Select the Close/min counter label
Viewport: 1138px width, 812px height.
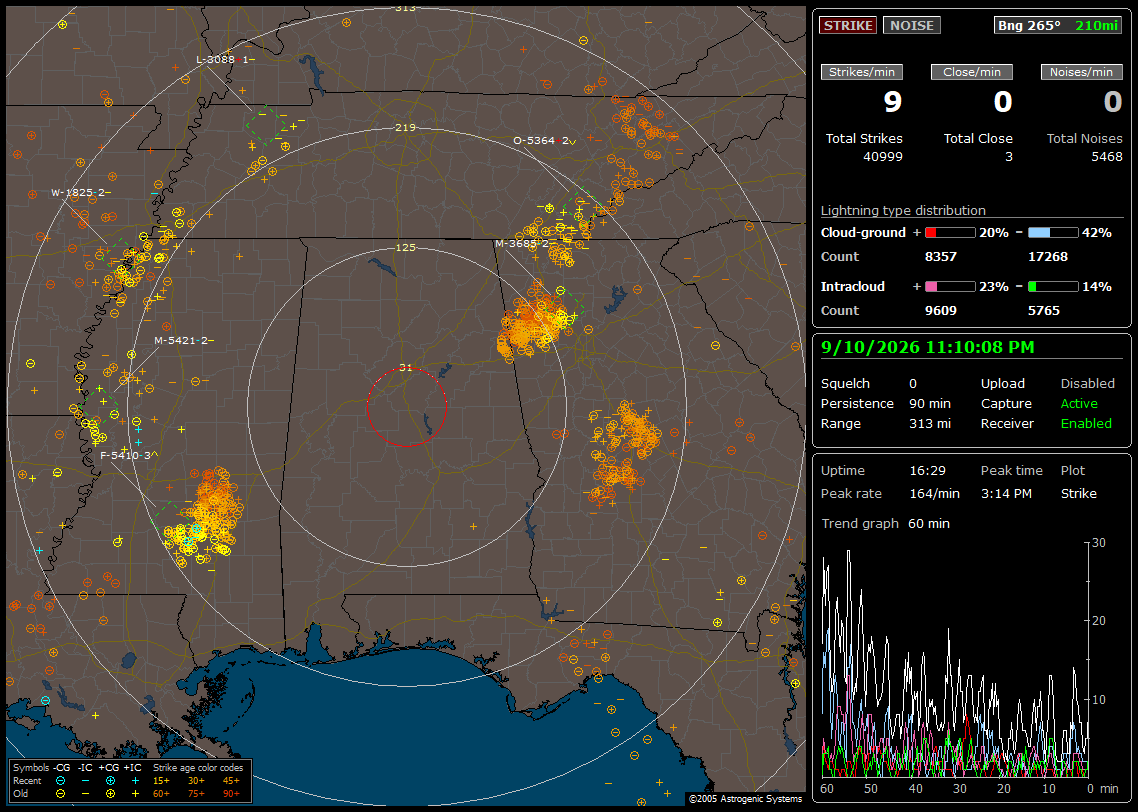[972, 72]
